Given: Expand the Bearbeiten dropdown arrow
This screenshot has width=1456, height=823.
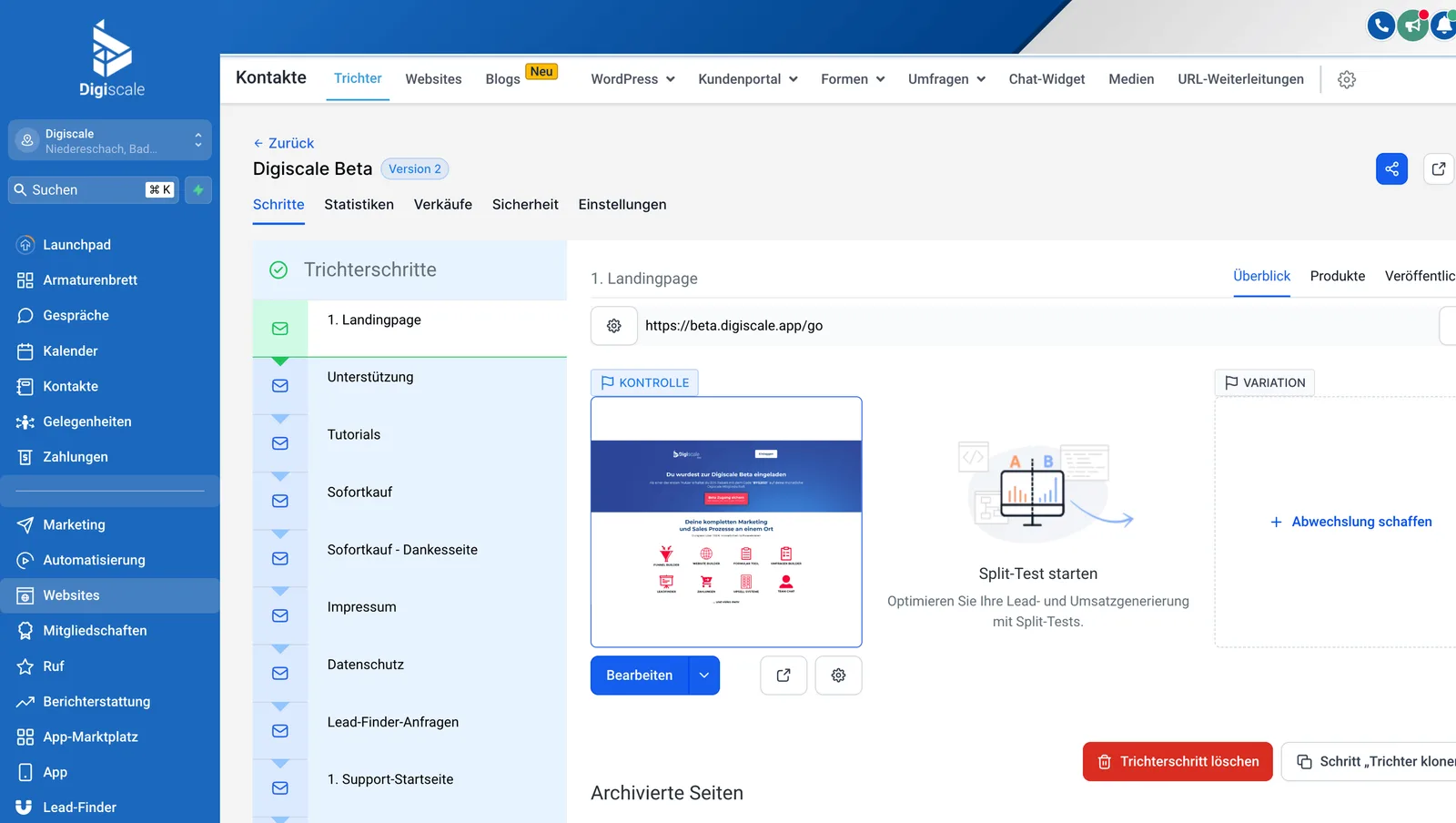Looking at the screenshot, I should [x=704, y=676].
